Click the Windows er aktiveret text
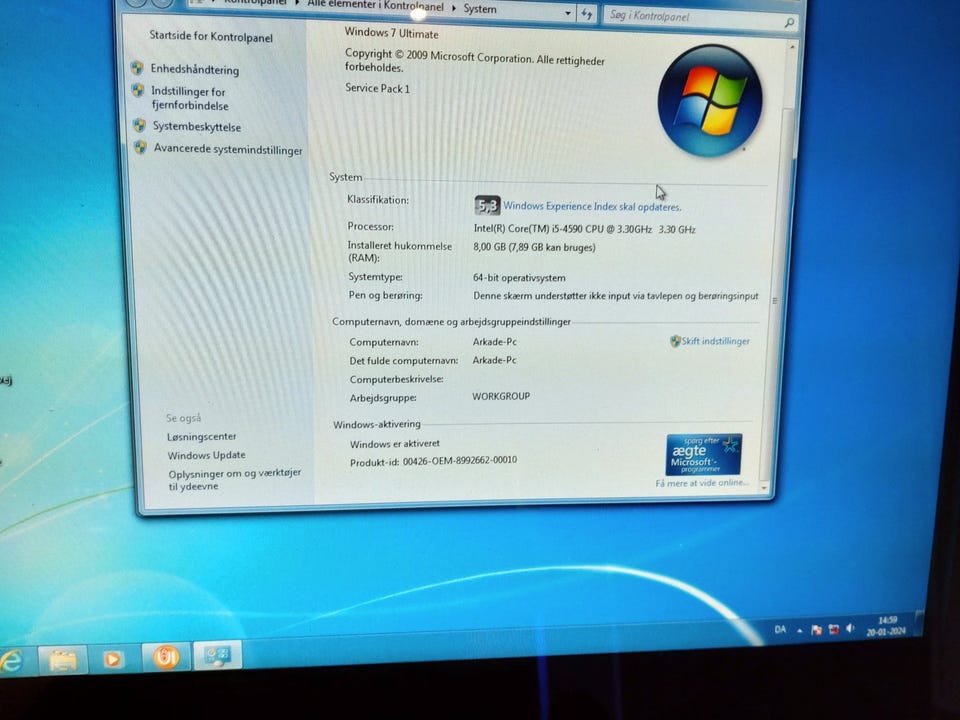Image resolution: width=960 pixels, height=720 pixels. coord(395,443)
